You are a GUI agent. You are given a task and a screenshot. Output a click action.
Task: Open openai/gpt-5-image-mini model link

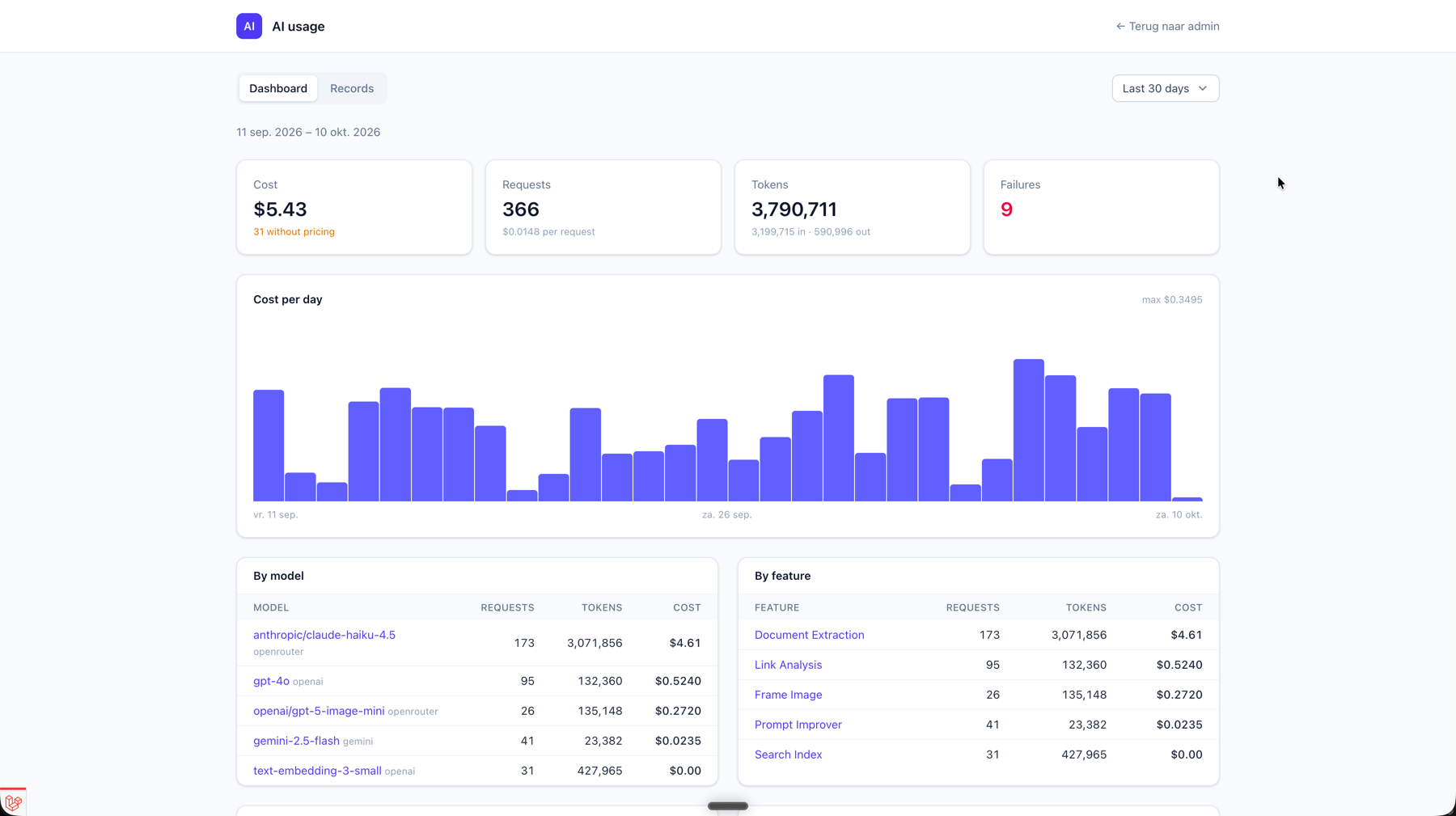pyautogui.click(x=319, y=711)
